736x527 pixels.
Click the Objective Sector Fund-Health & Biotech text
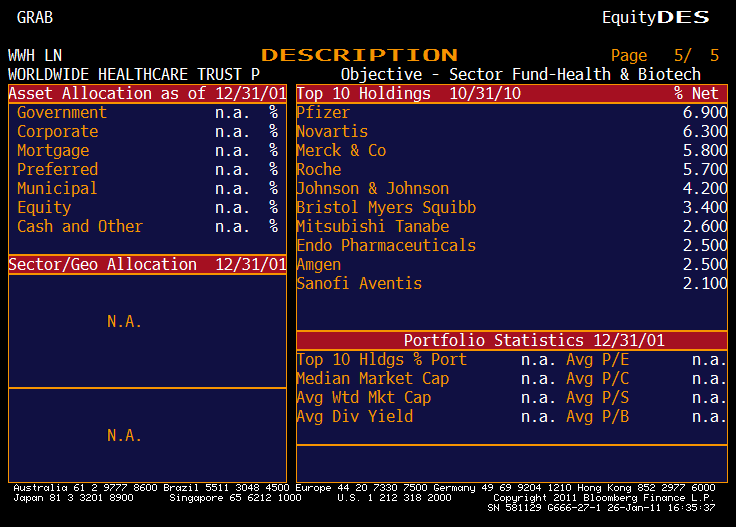521,74
